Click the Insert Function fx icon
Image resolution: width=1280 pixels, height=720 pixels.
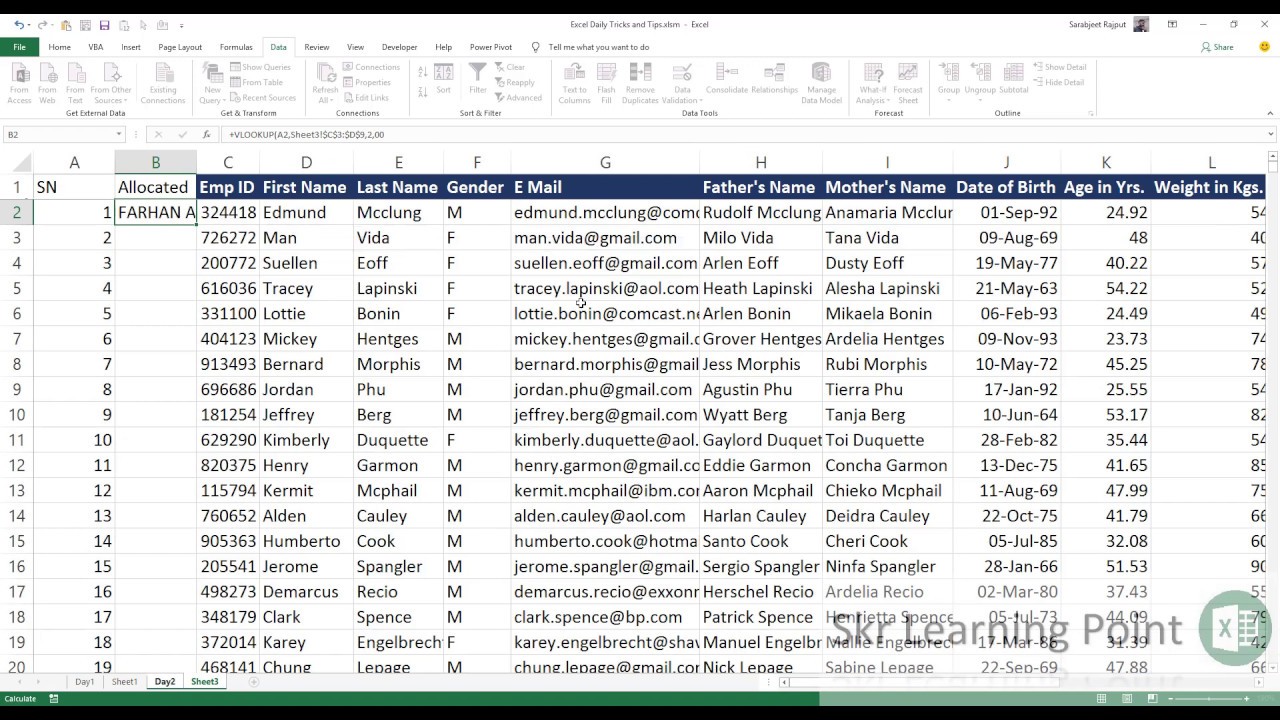point(206,134)
